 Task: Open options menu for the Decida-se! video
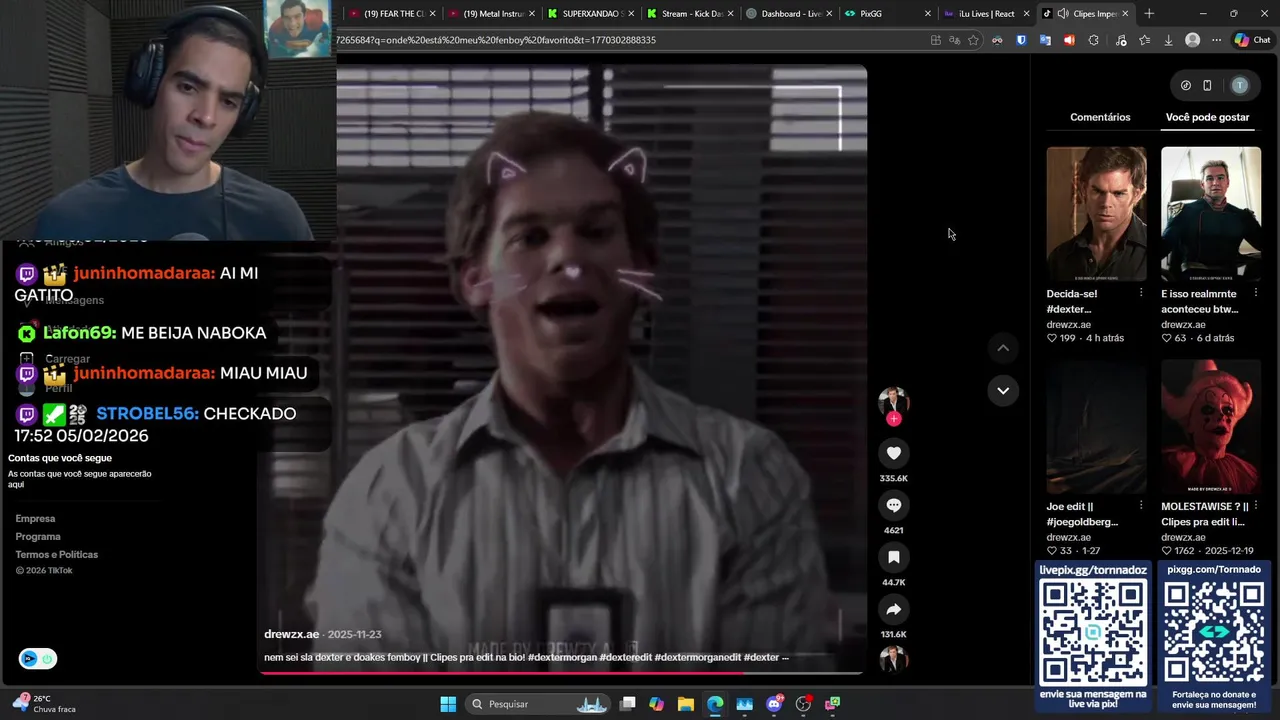click(x=1141, y=293)
